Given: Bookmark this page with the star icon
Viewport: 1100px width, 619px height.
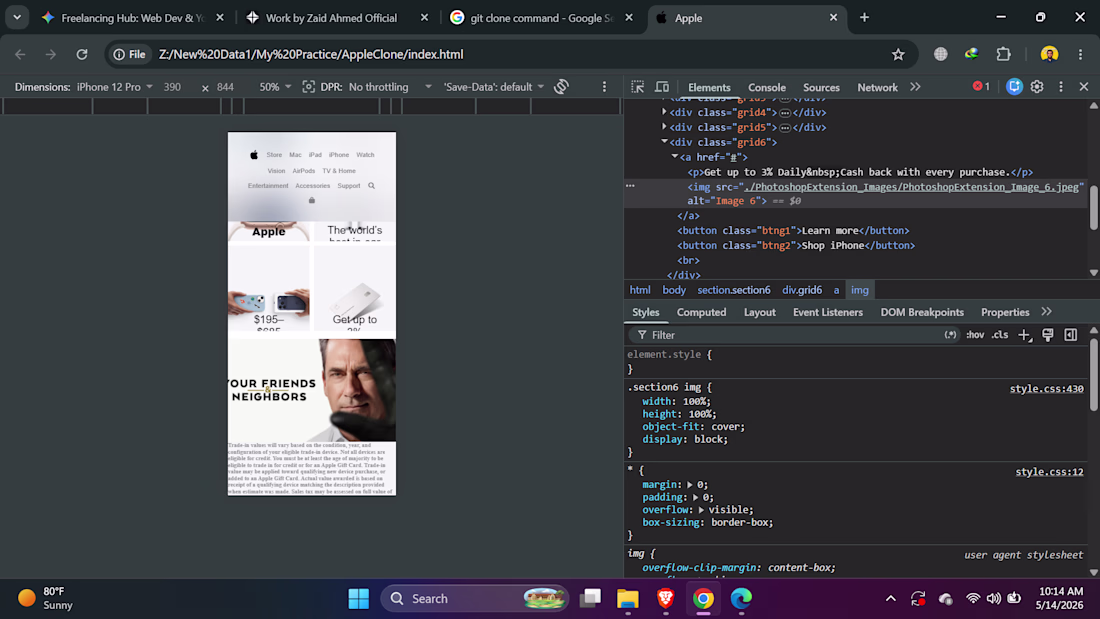Looking at the screenshot, I should [x=898, y=54].
